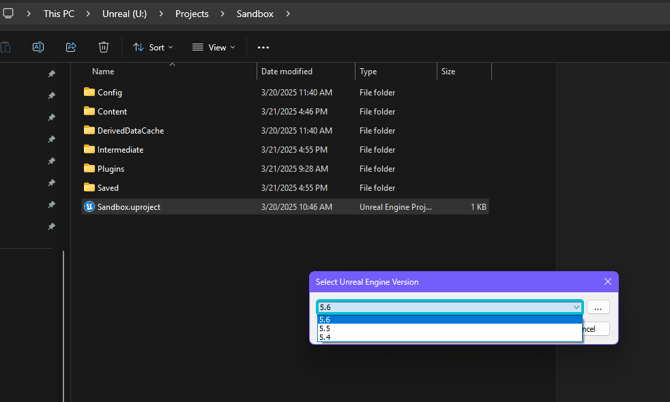Click the PC monitor icon in address bar

point(8,13)
